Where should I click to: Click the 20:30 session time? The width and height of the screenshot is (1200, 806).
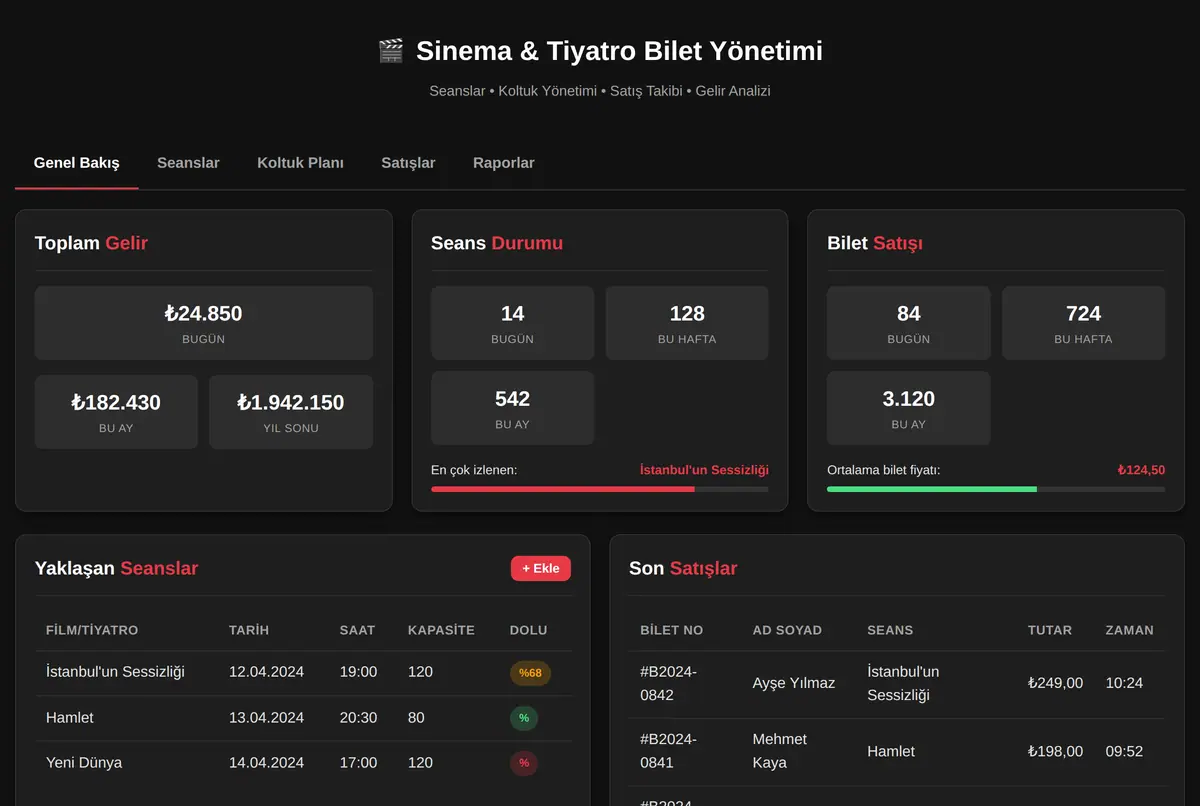coord(358,718)
